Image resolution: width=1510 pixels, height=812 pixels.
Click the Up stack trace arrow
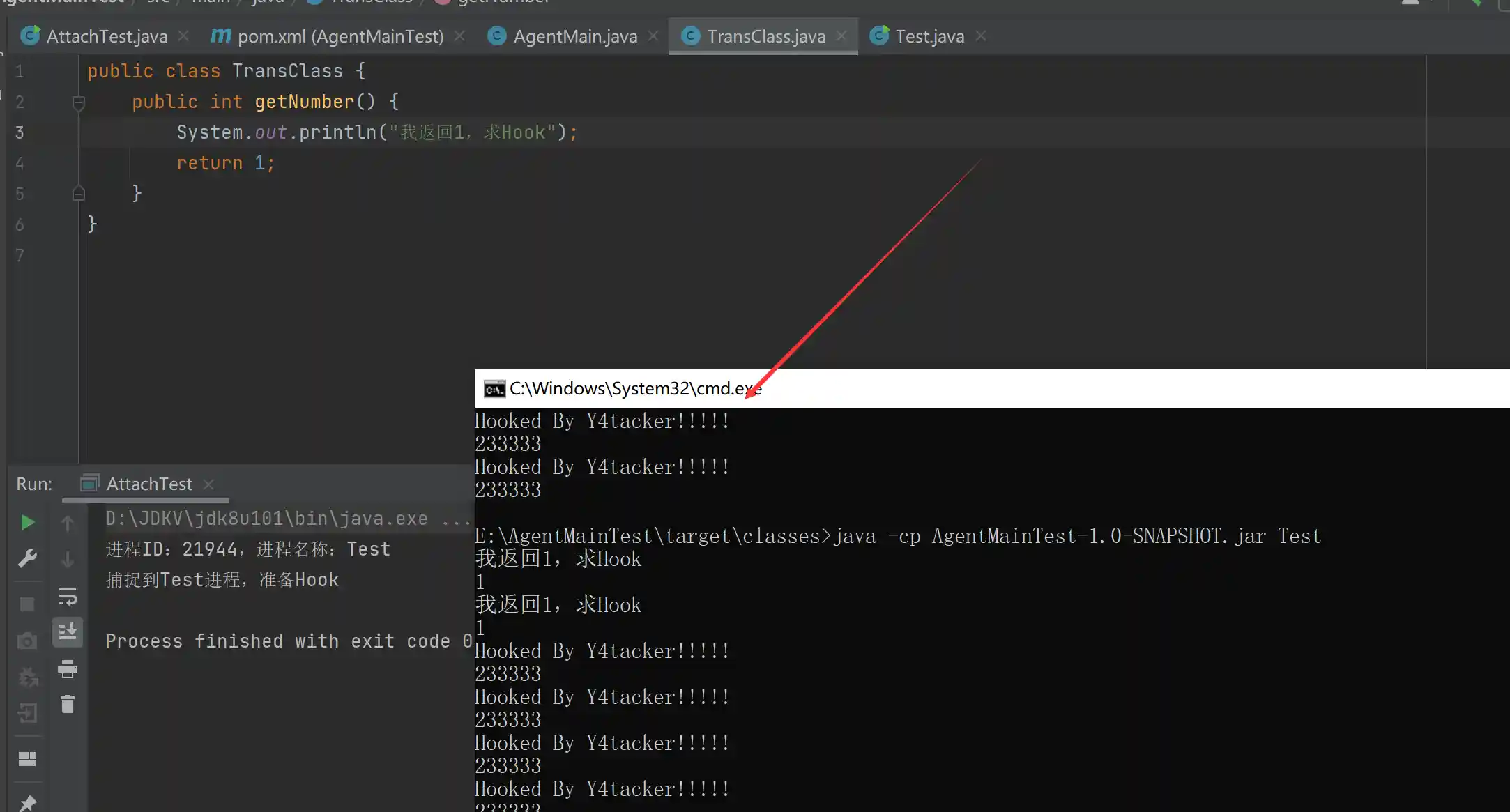point(68,523)
